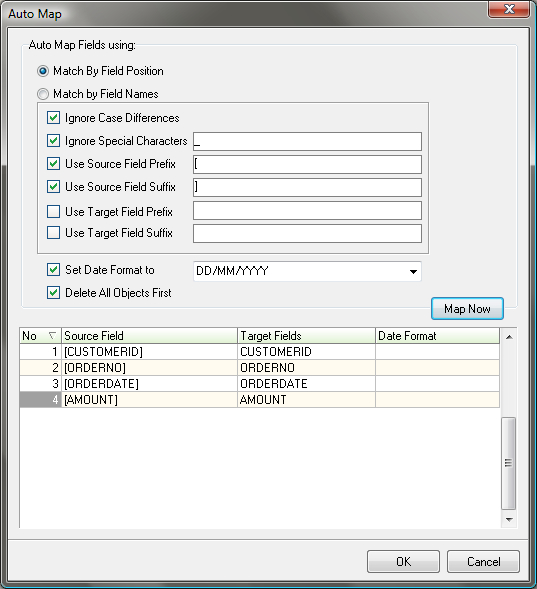Uncheck Ignore Case Differences
537x589 pixels.
(53, 118)
